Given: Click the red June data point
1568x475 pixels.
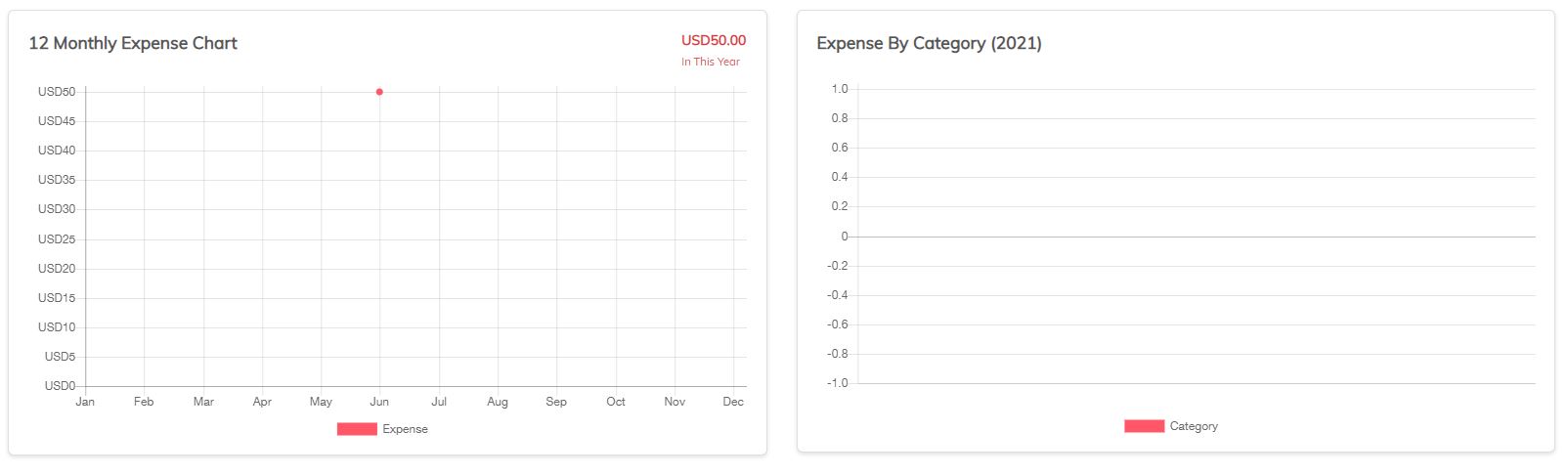Looking at the screenshot, I should point(379,92).
